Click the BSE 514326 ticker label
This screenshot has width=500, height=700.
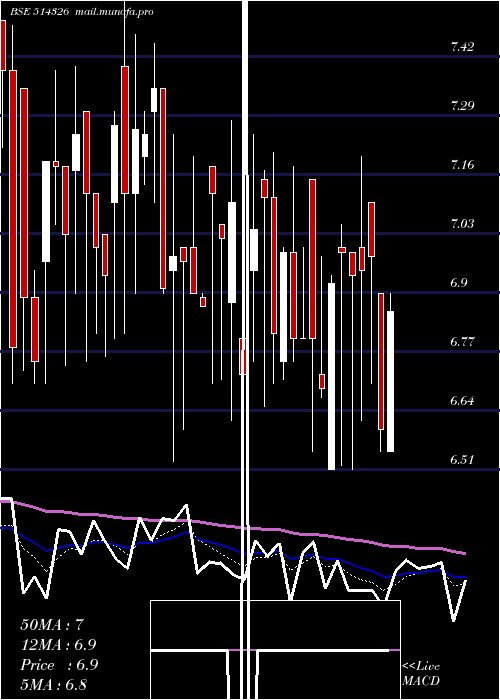point(40,12)
